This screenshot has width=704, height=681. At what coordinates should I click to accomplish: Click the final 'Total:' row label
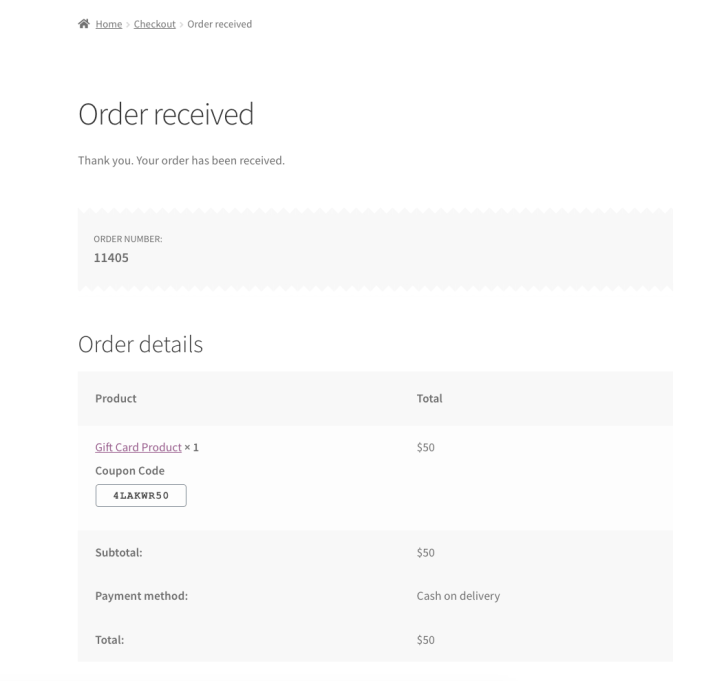(x=109, y=640)
